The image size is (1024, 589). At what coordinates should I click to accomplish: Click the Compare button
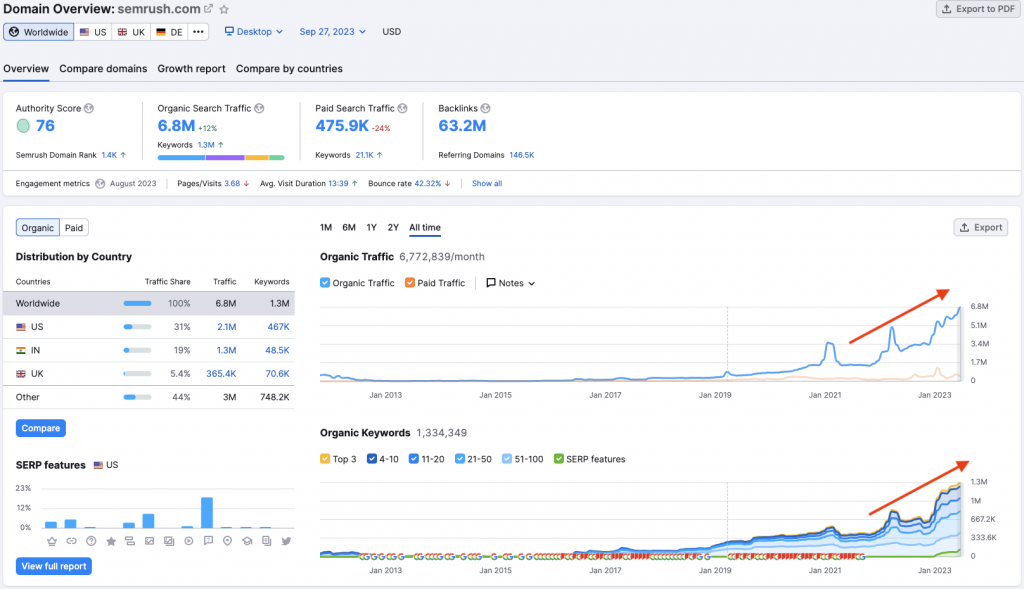(40, 428)
